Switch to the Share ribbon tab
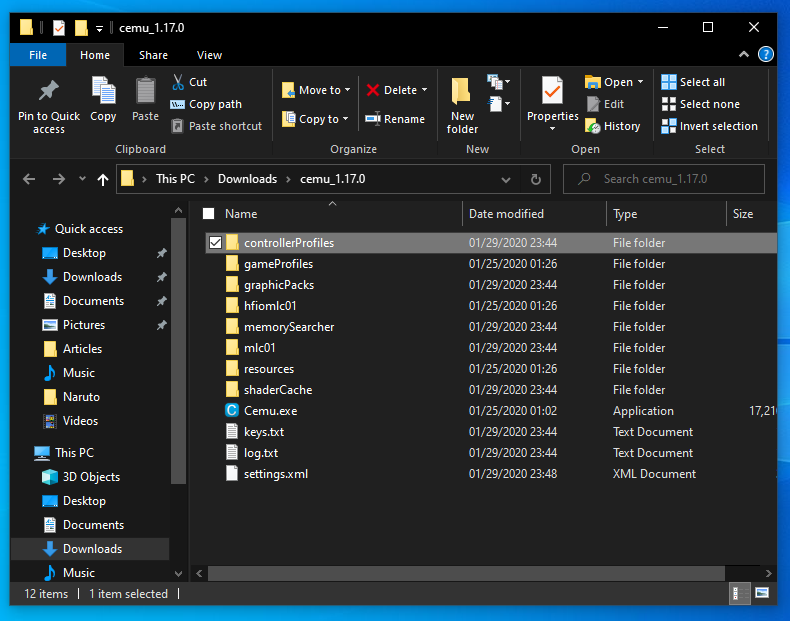The image size is (790, 621). click(x=153, y=55)
